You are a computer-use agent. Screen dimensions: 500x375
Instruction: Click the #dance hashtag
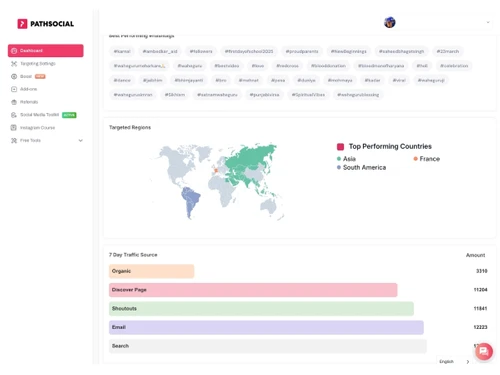(122, 80)
